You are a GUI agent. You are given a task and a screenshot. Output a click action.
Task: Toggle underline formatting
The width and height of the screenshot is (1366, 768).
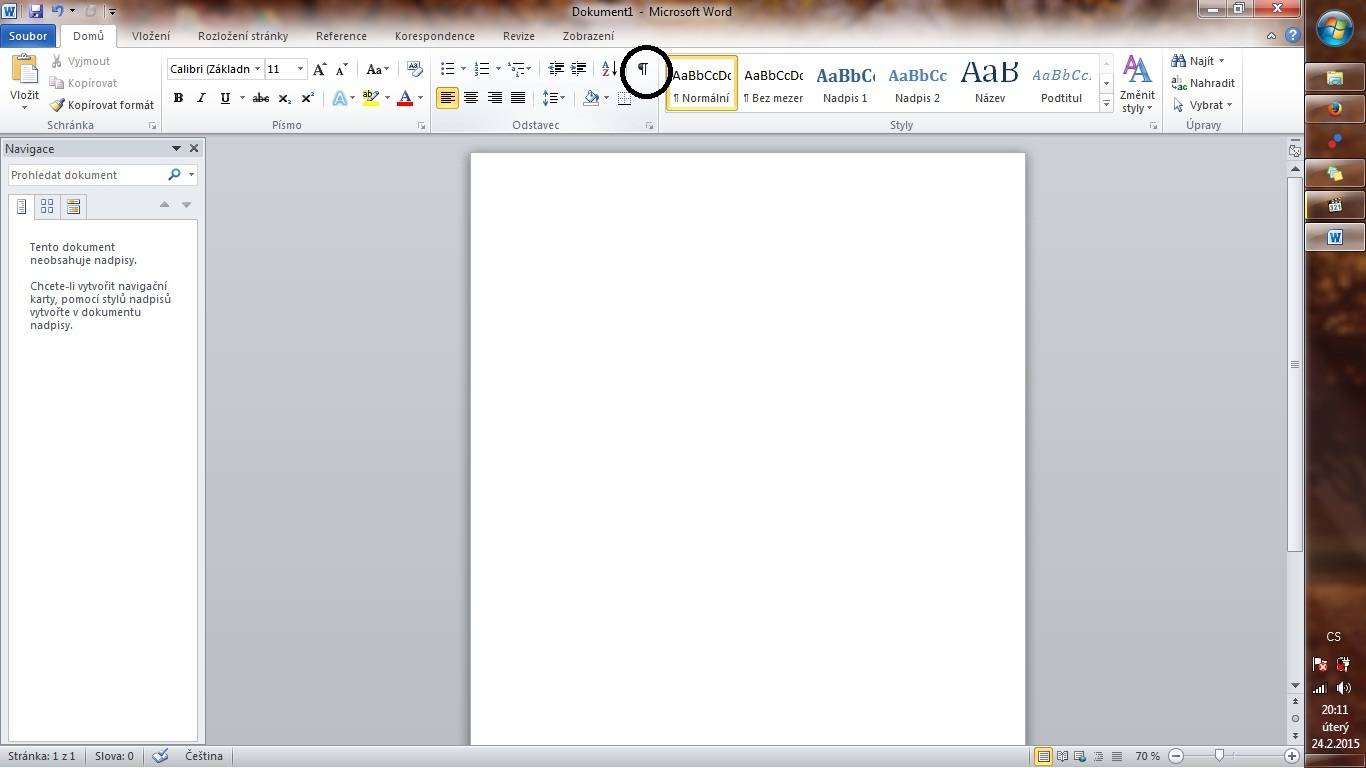click(x=225, y=98)
